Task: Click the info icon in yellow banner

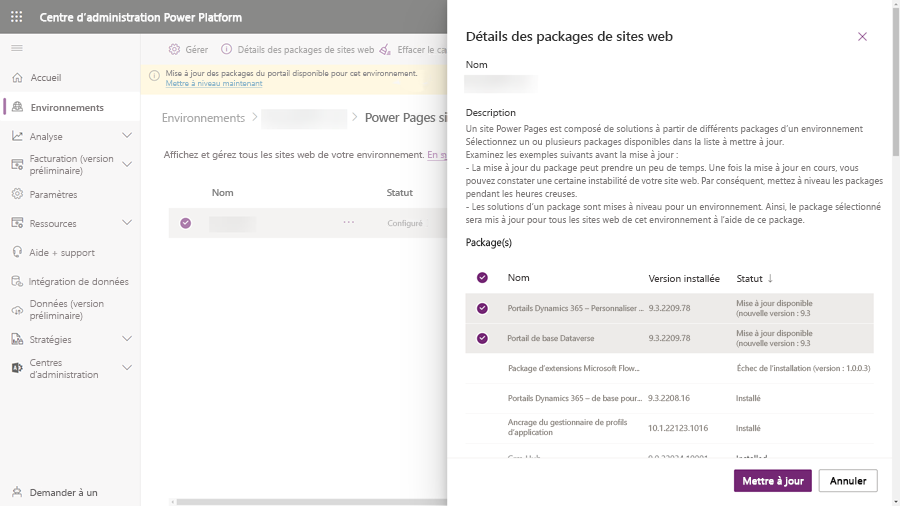Action: pyautogui.click(x=154, y=76)
